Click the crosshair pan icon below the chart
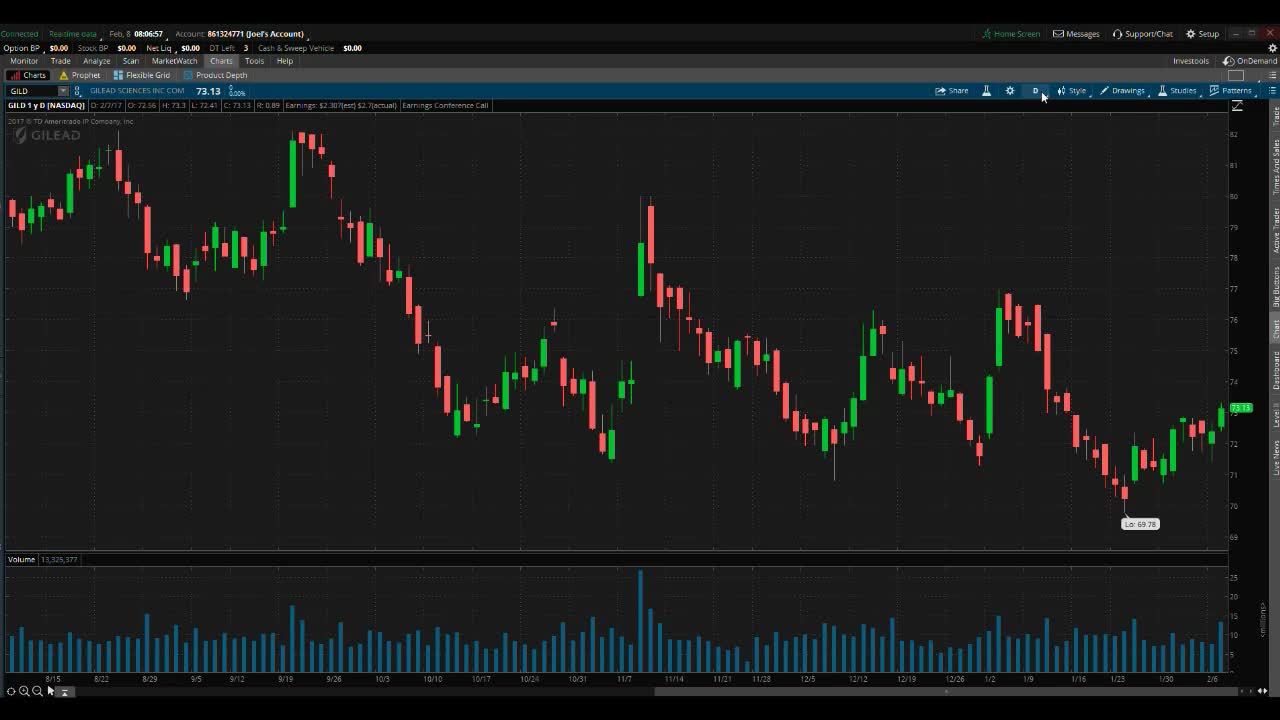This screenshot has height=720, width=1280. pyautogui.click(x=11, y=691)
